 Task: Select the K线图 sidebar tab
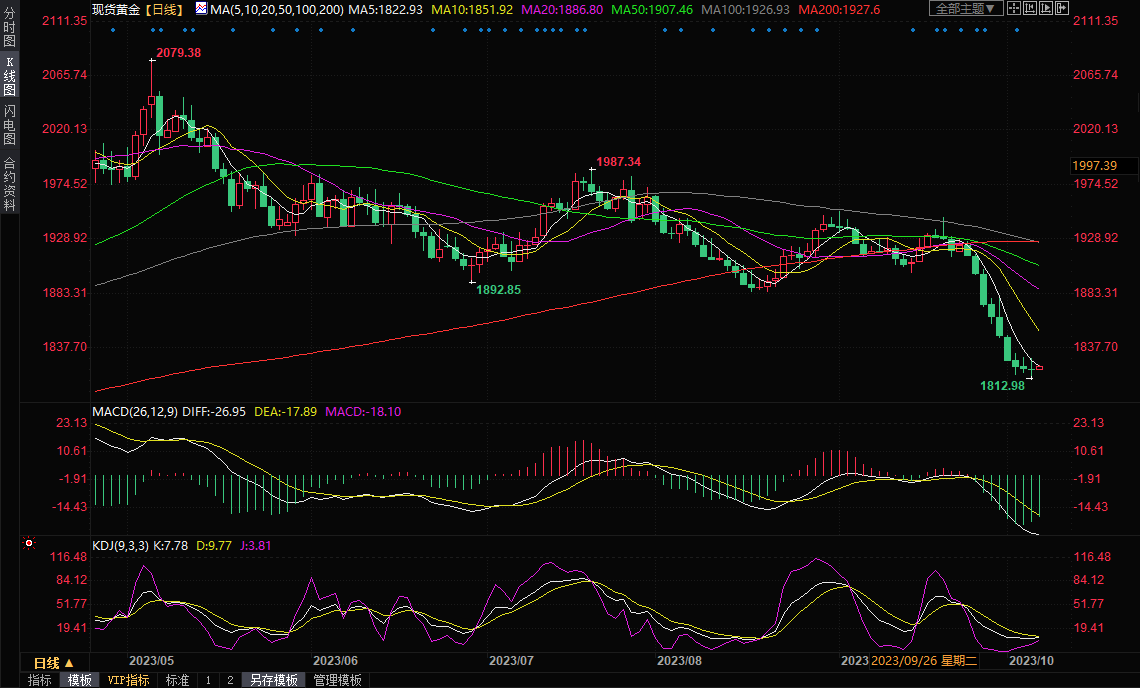point(9,82)
